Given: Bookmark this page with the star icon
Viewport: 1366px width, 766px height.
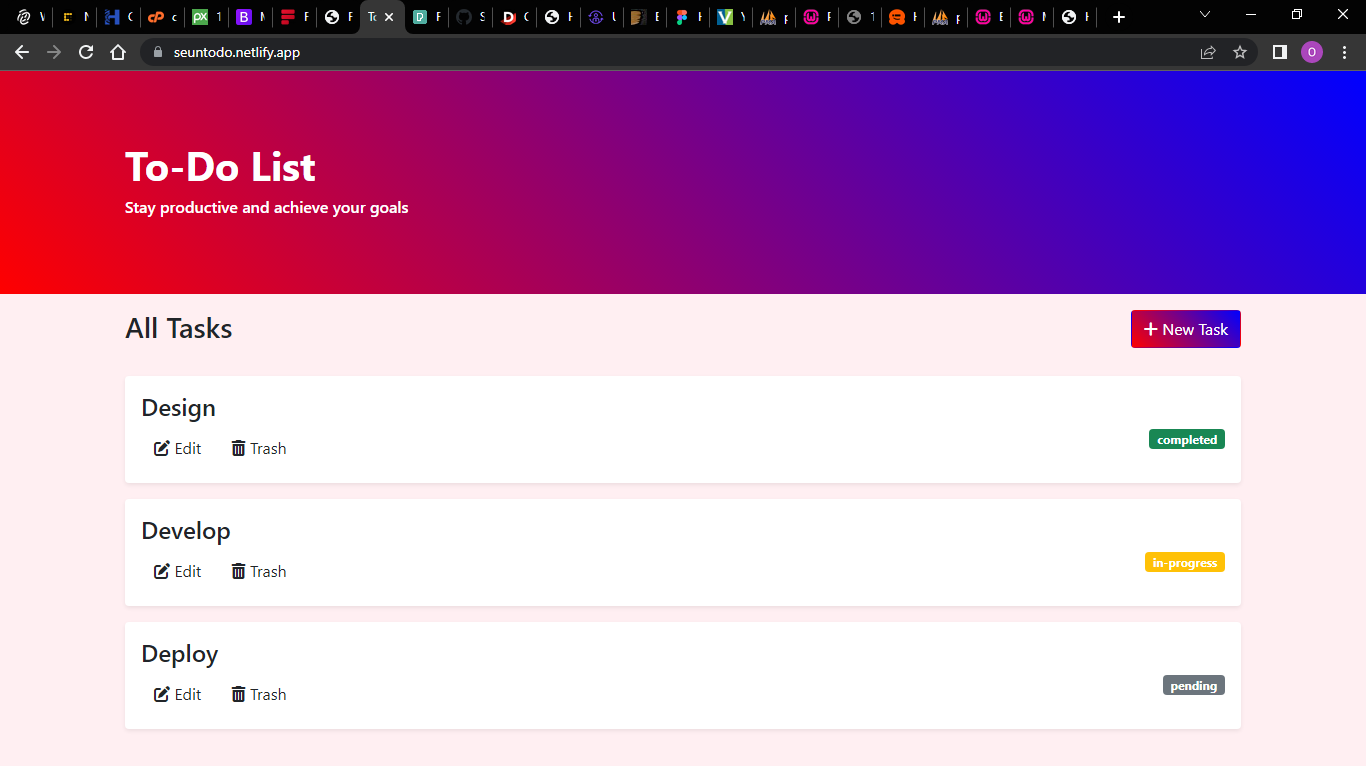Looking at the screenshot, I should point(1240,52).
